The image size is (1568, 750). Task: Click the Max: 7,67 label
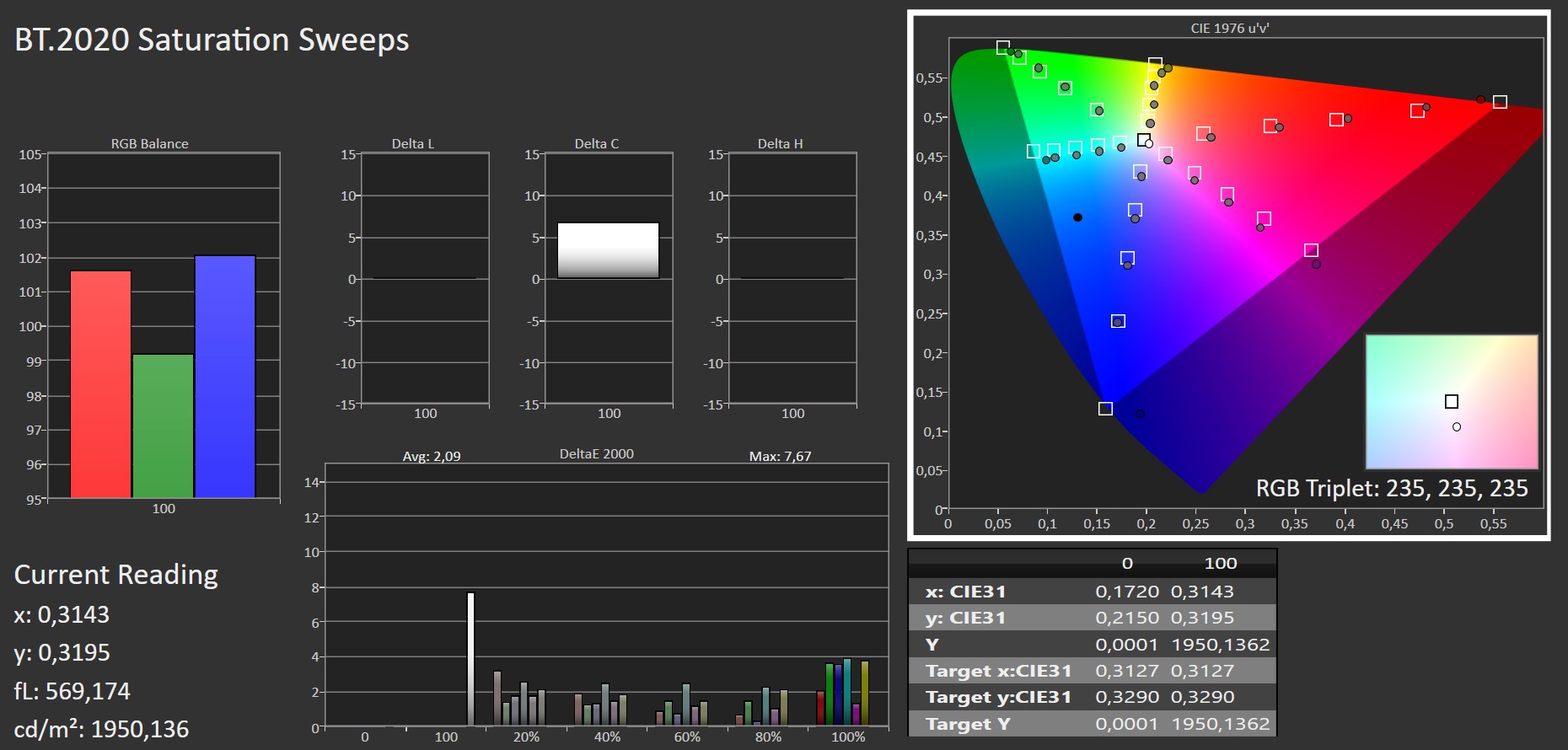pos(781,456)
